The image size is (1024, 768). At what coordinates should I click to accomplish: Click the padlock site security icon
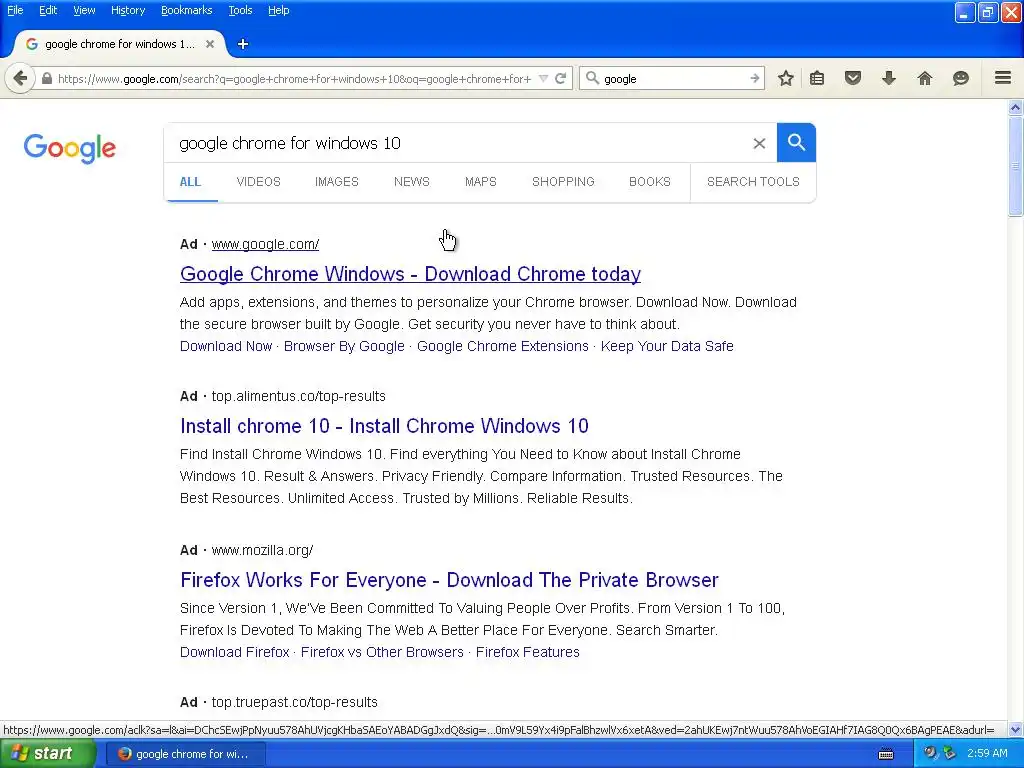[x=46, y=79]
